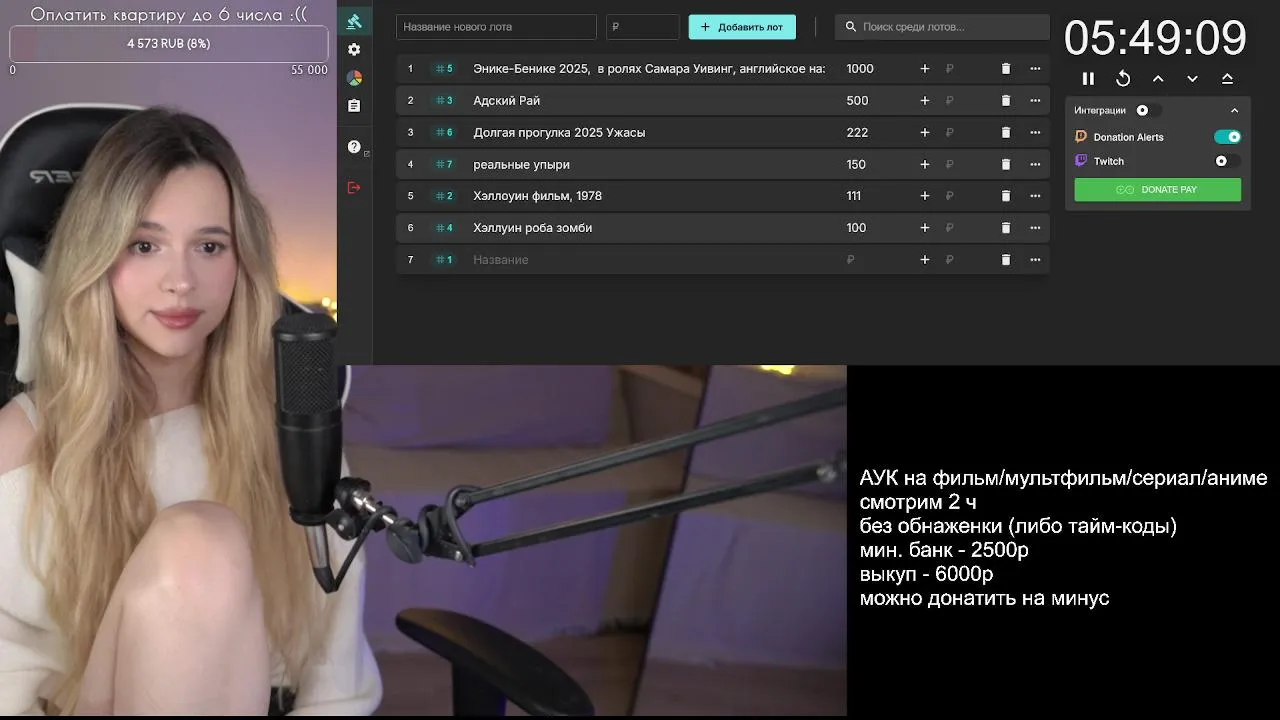This screenshot has height=720, width=1280.
Task: Click the green DONATE PAY button
Action: pyautogui.click(x=1158, y=189)
